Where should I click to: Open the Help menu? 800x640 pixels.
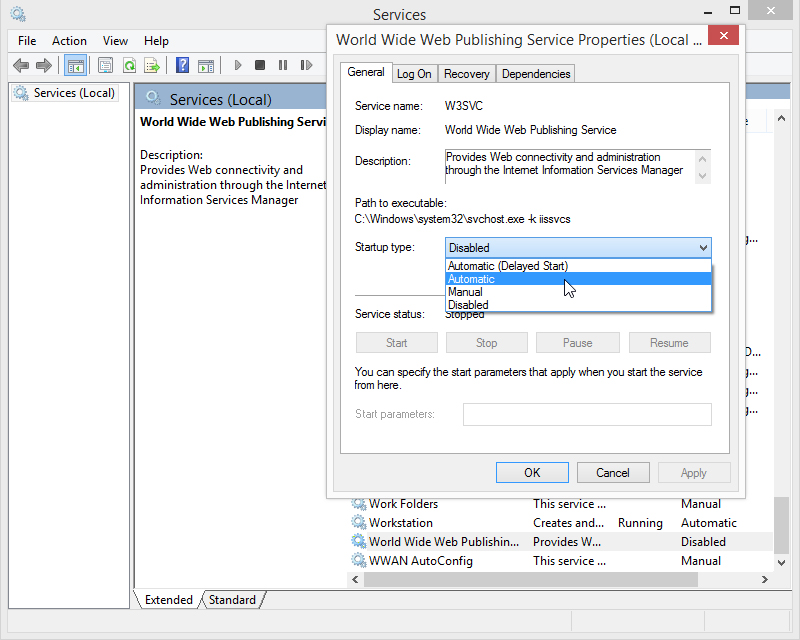156,41
